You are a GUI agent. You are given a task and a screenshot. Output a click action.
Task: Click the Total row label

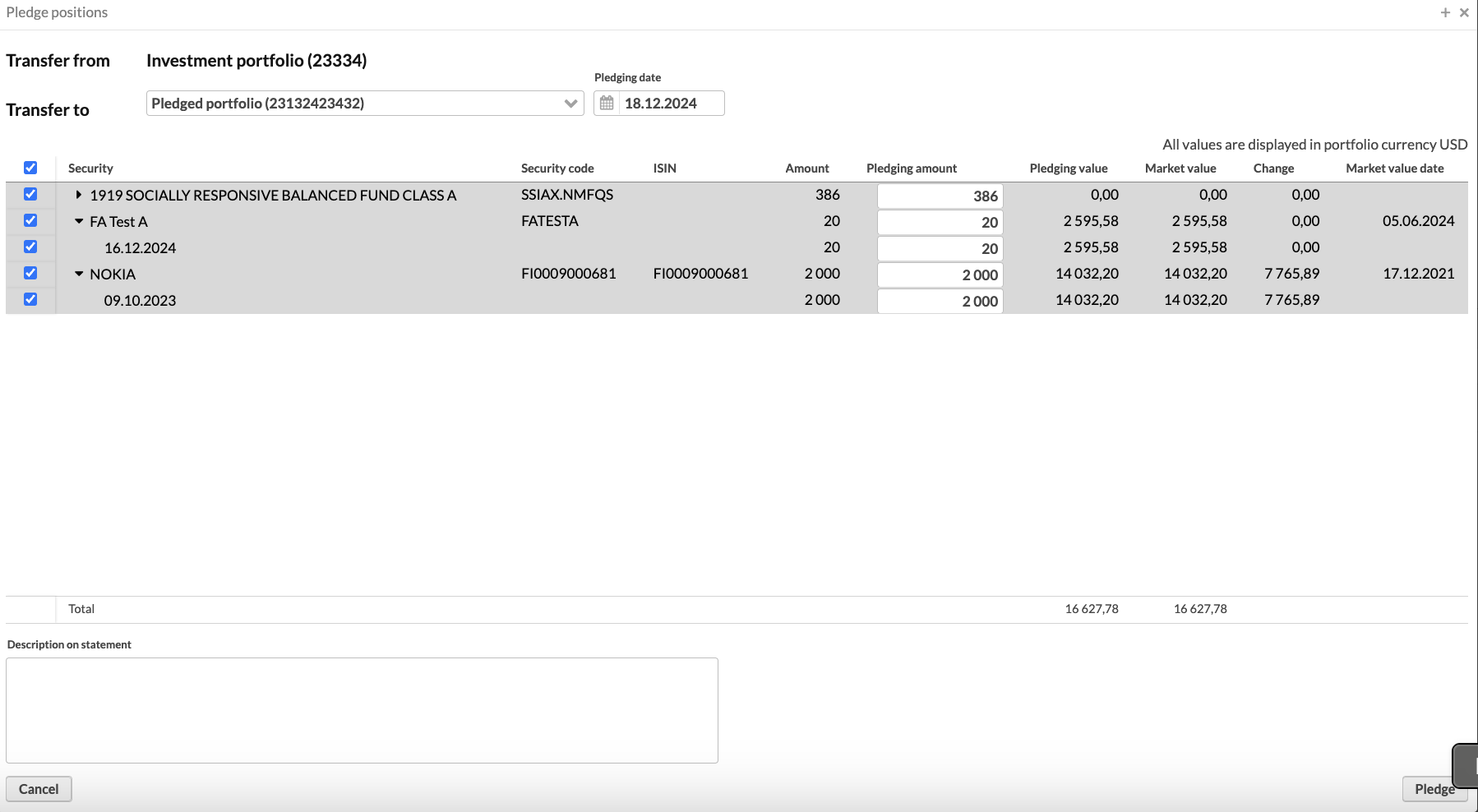[x=81, y=609]
